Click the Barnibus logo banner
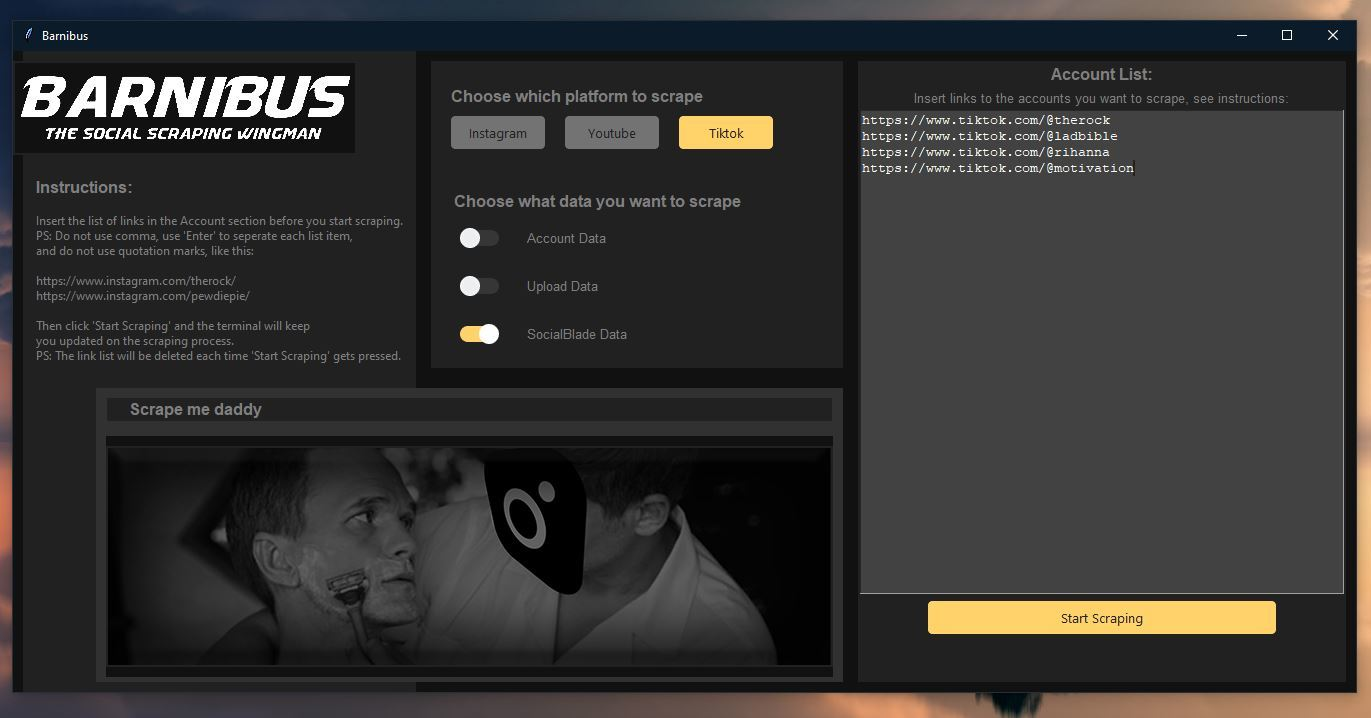 point(185,108)
